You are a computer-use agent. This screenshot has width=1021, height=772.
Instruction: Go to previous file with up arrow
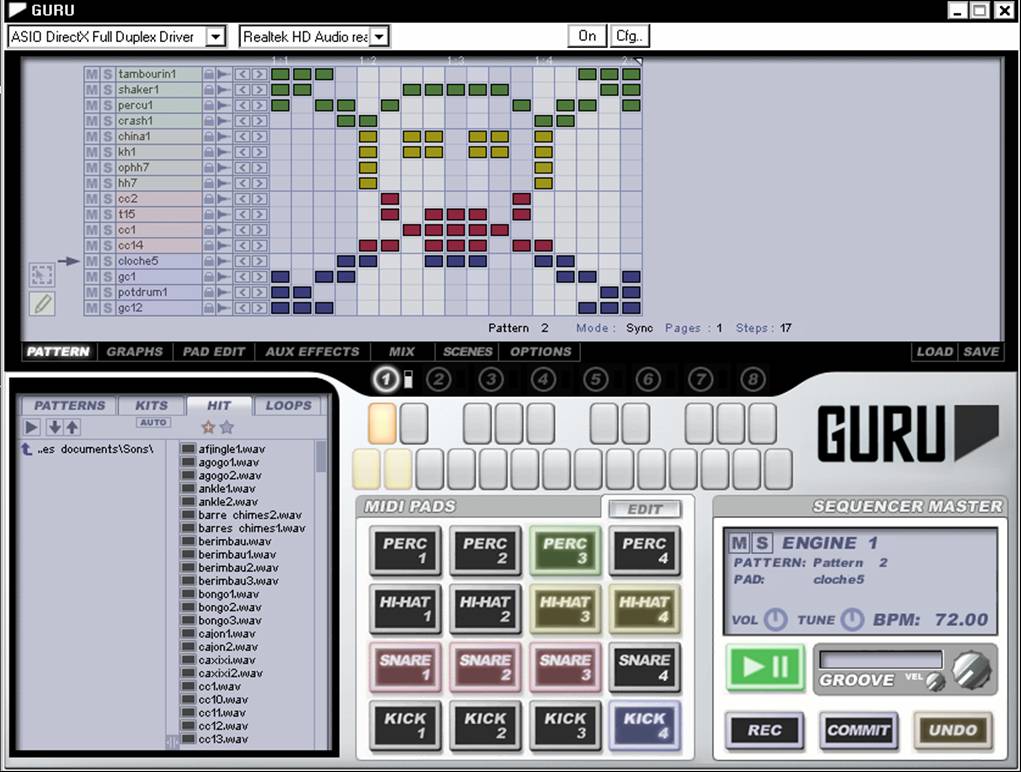point(72,428)
